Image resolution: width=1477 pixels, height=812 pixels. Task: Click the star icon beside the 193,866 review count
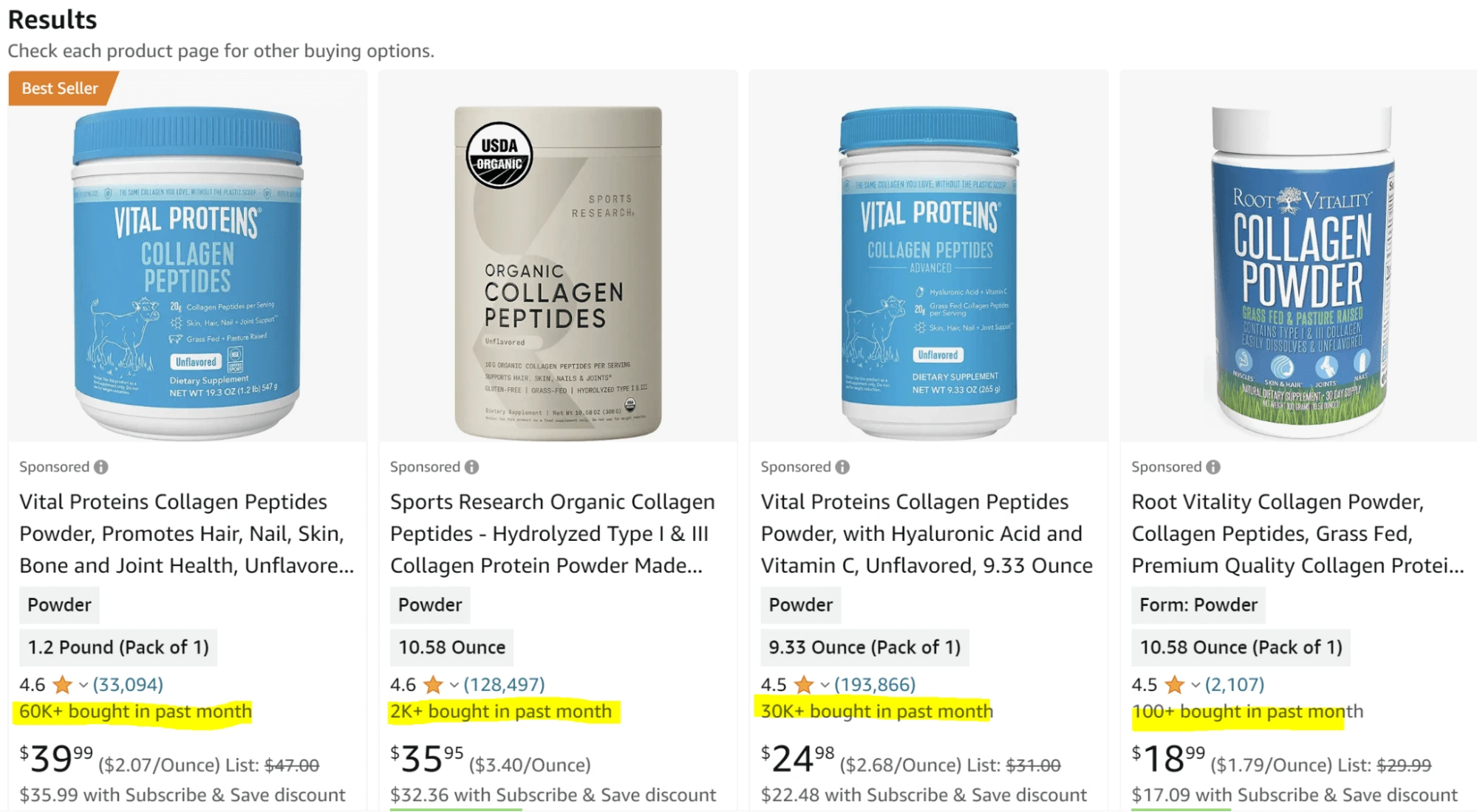pyautogui.click(x=804, y=684)
